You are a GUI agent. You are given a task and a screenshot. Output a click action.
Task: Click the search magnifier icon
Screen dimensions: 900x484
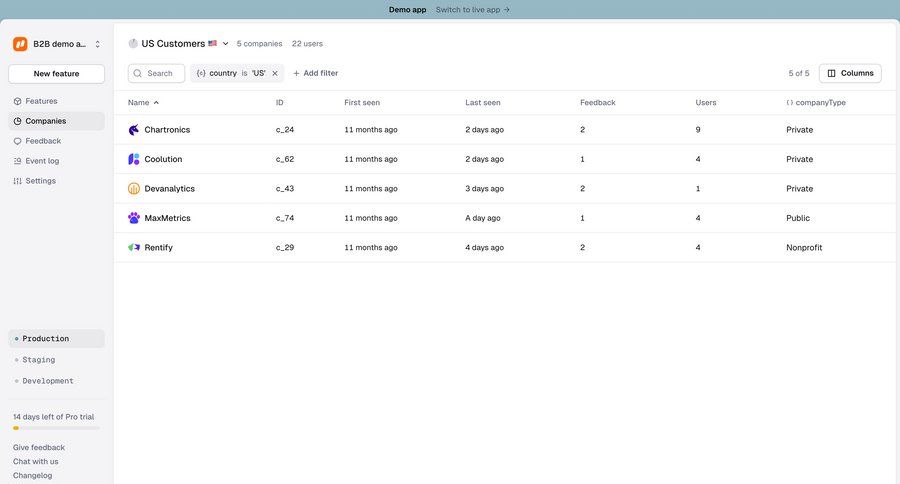[x=138, y=73]
